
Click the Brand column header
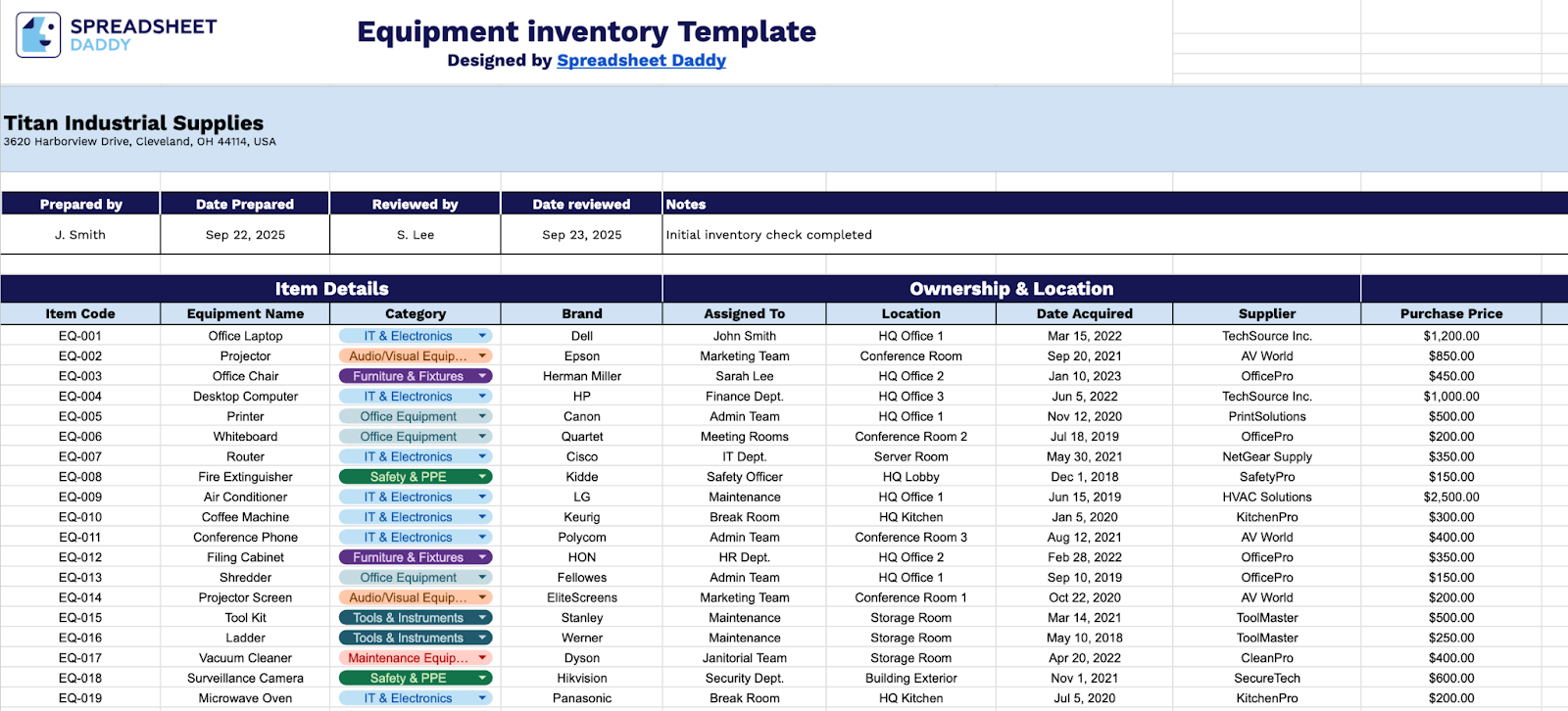pyautogui.click(x=582, y=313)
